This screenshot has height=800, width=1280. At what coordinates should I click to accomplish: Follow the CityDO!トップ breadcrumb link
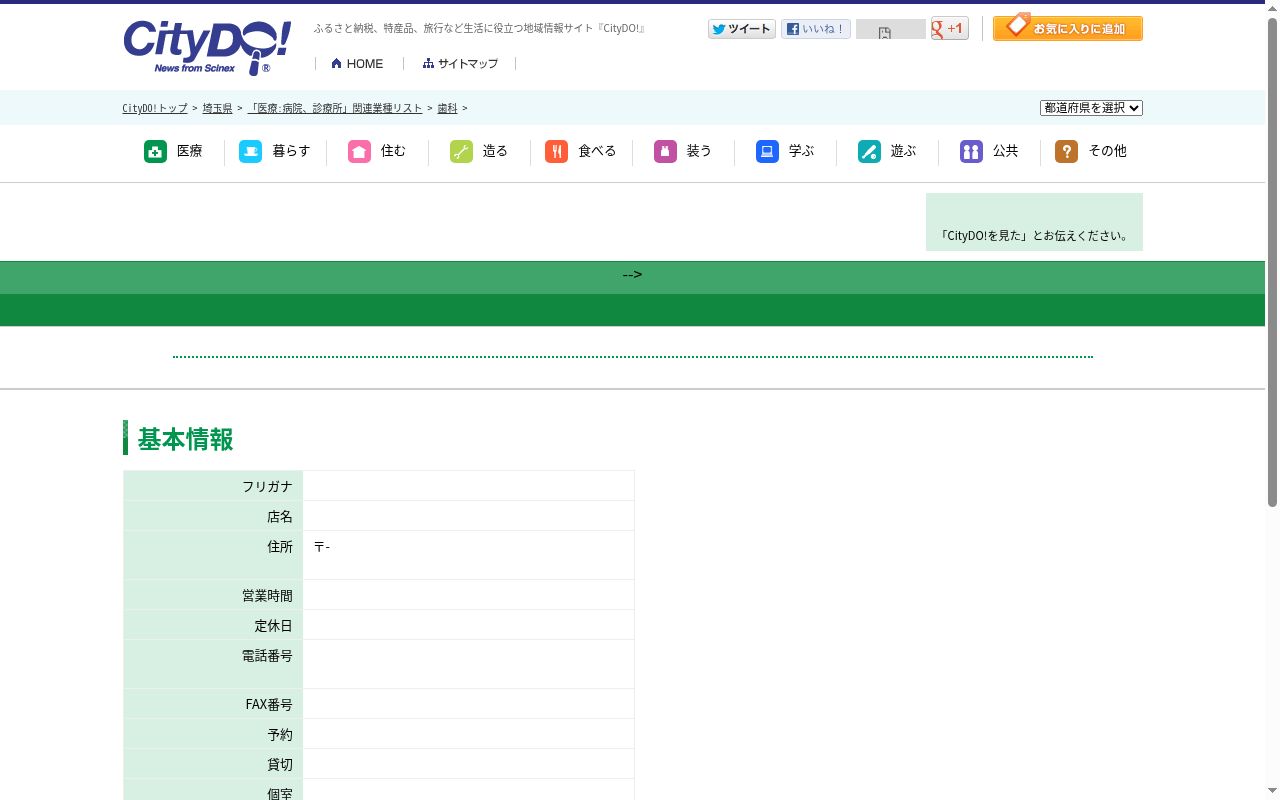155,108
